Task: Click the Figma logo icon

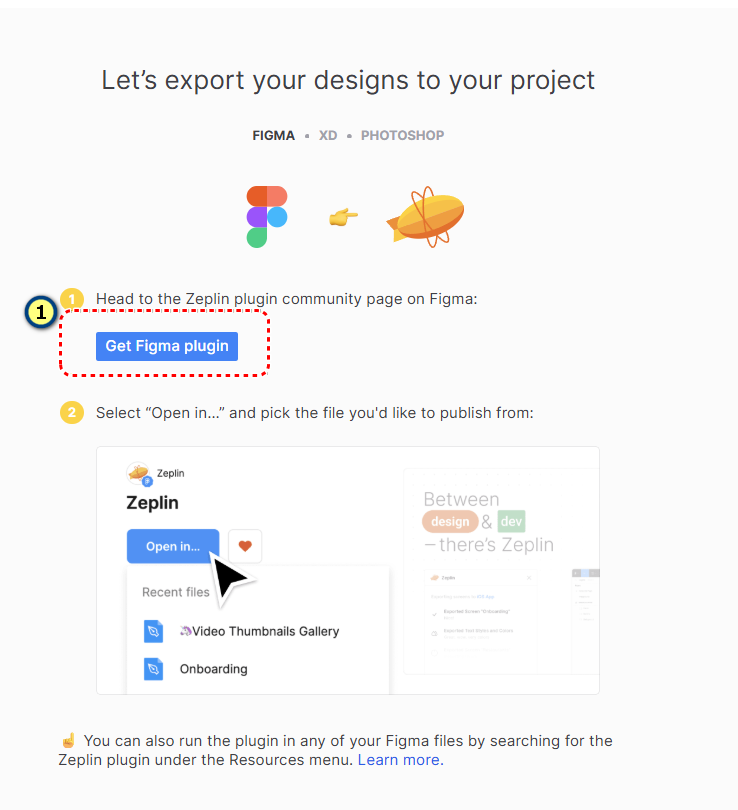Action: [267, 216]
